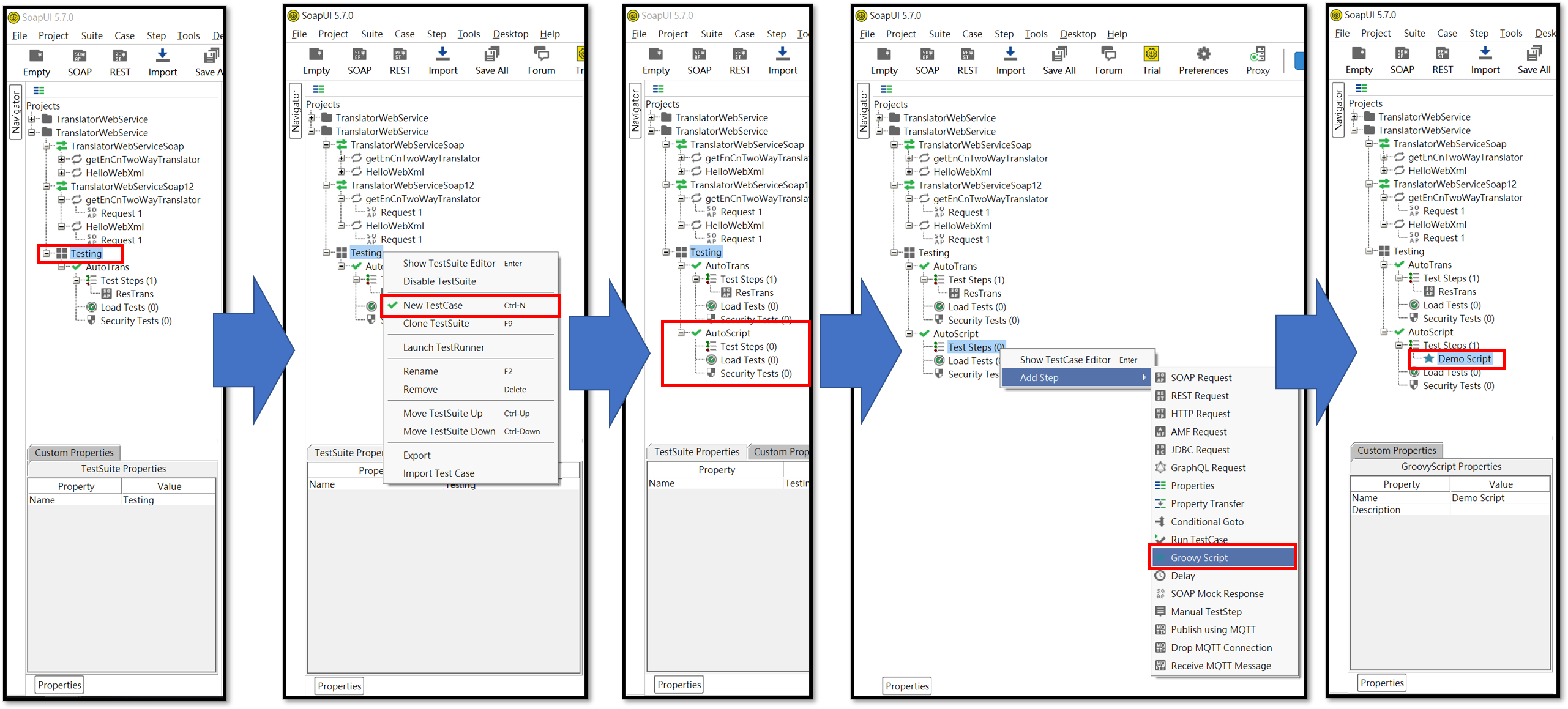This screenshot has height=709, width=1568.
Task: Click the JDBC Request step icon
Action: pos(1160,450)
